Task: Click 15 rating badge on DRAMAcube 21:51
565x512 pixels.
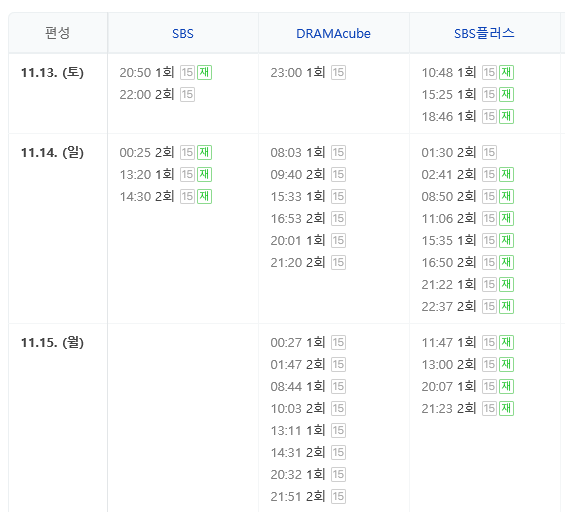Action: pos(338,496)
